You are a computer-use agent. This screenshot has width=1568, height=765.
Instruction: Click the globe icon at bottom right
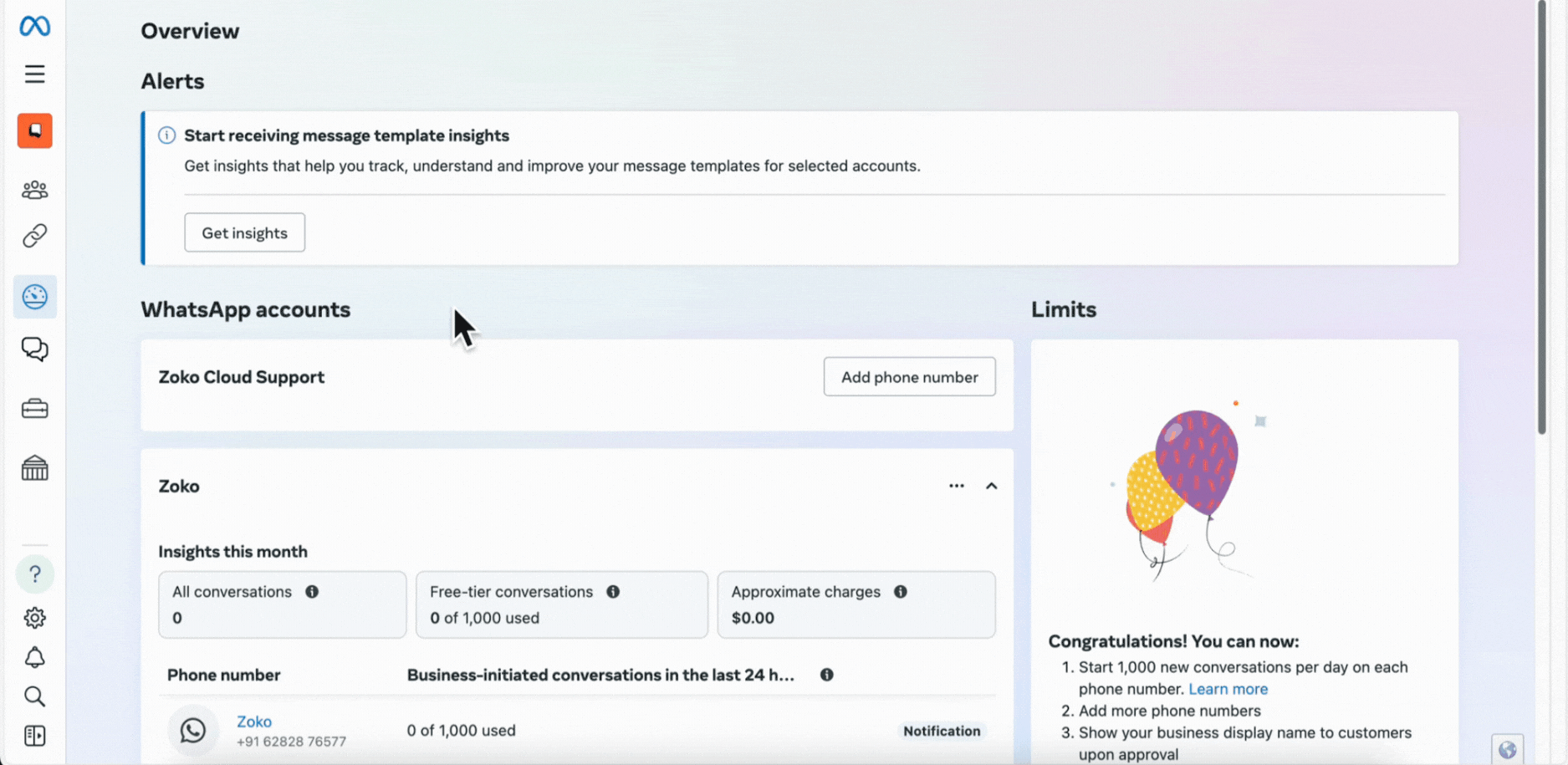point(1508,750)
